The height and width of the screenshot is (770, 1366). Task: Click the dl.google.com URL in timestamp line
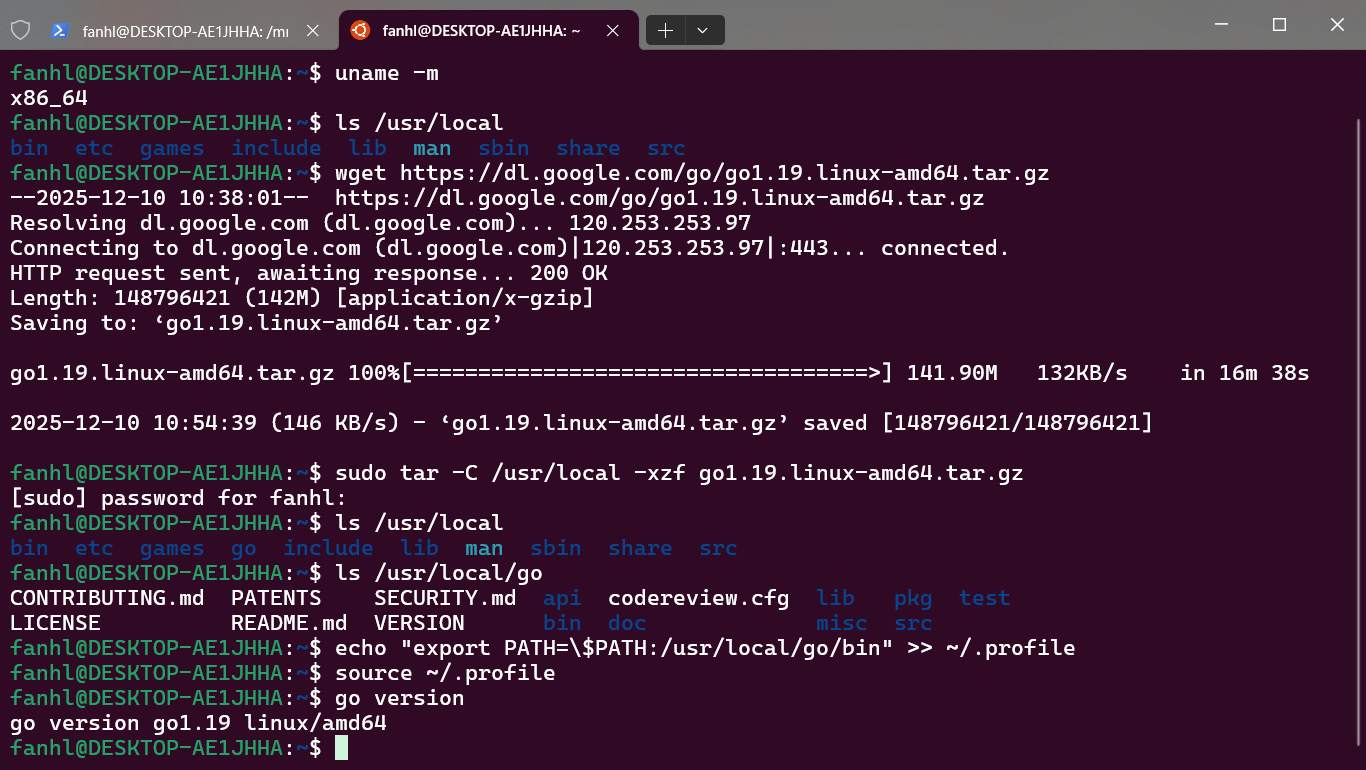pyautogui.click(x=659, y=198)
